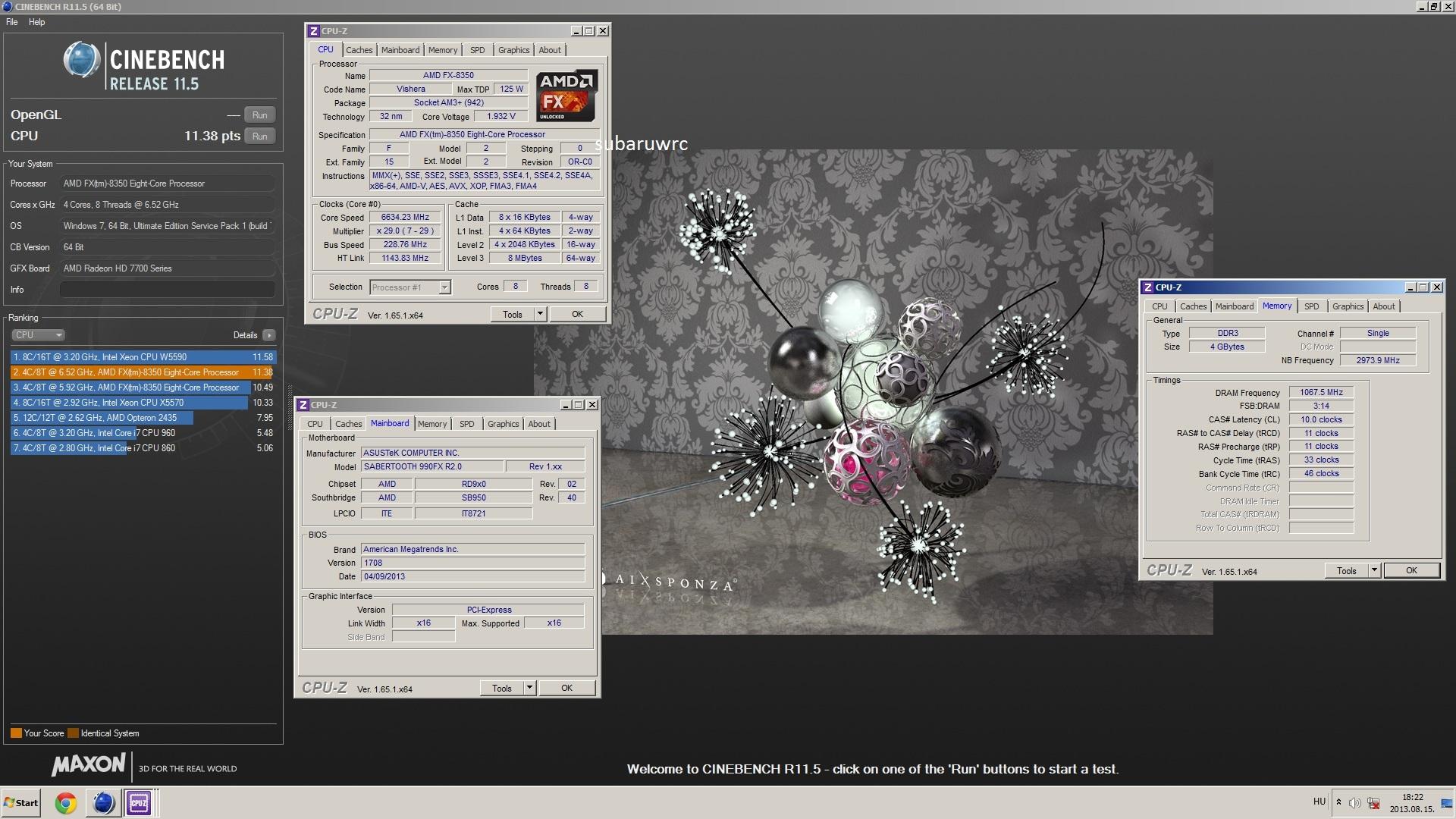Click the Info input field
Screen dimensions: 1456x819
pos(168,290)
